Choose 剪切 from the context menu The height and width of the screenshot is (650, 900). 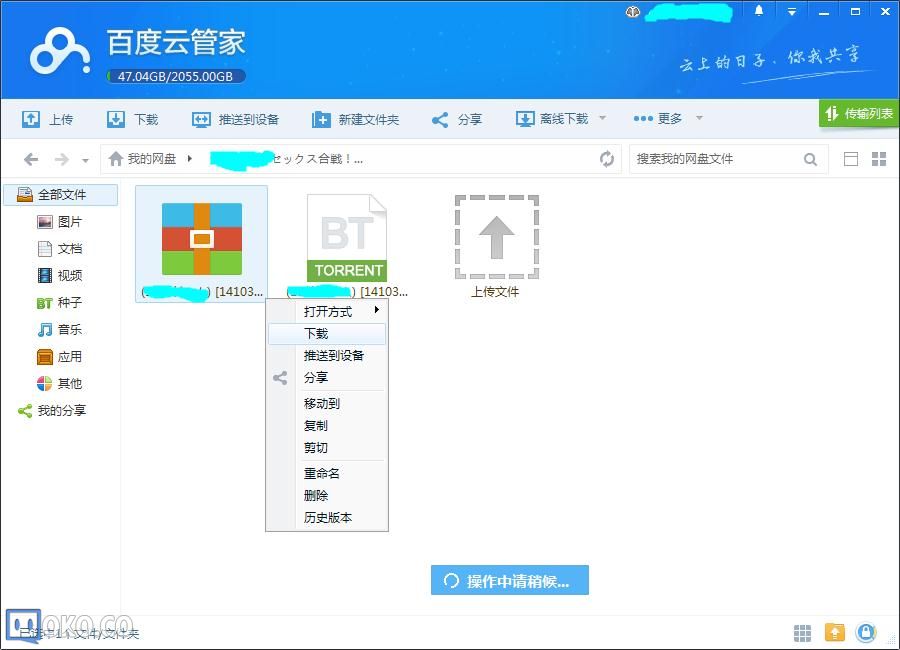[327, 447]
